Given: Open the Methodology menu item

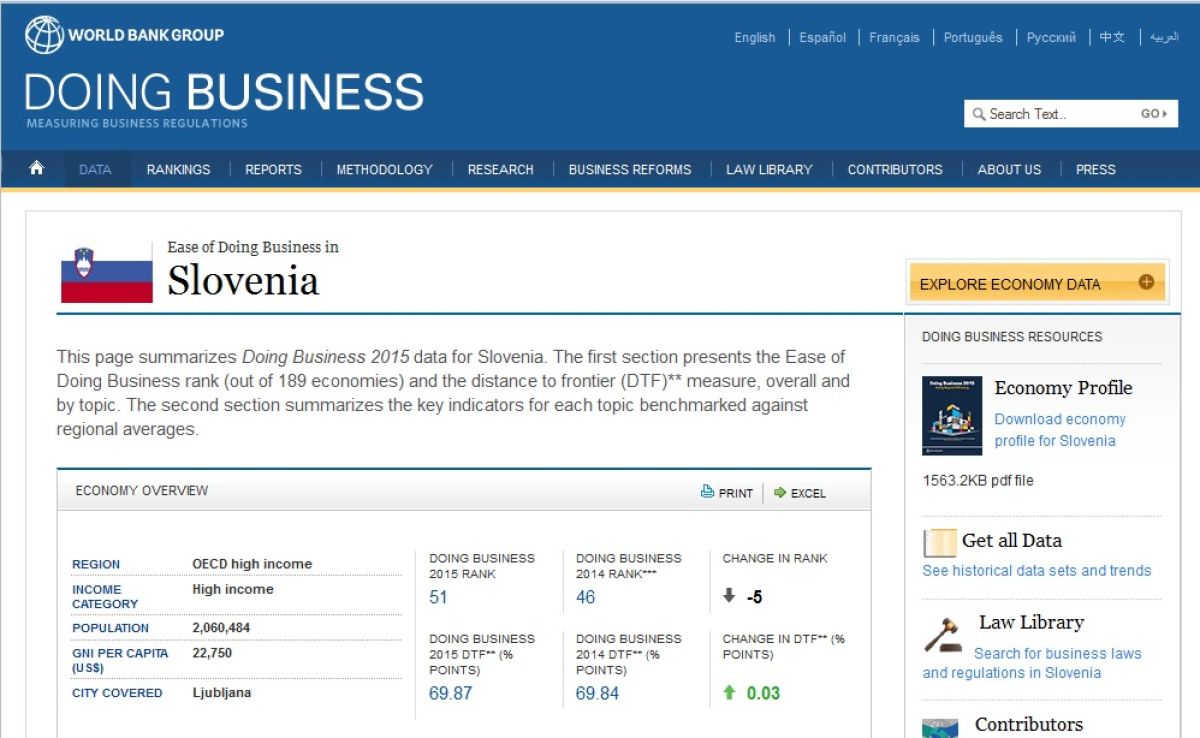Looking at the screenshot, I should (x=384, y=170).
